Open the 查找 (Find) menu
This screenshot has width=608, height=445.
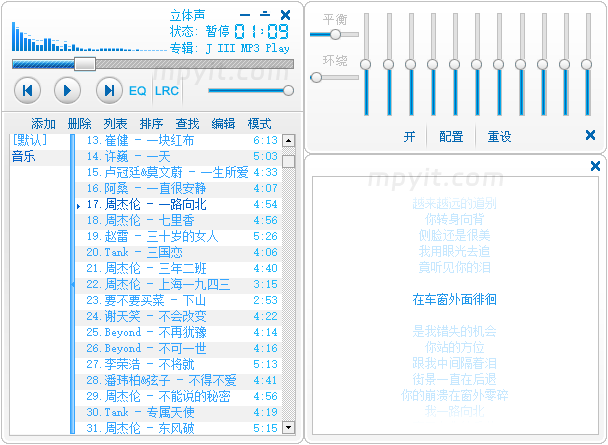188,124
